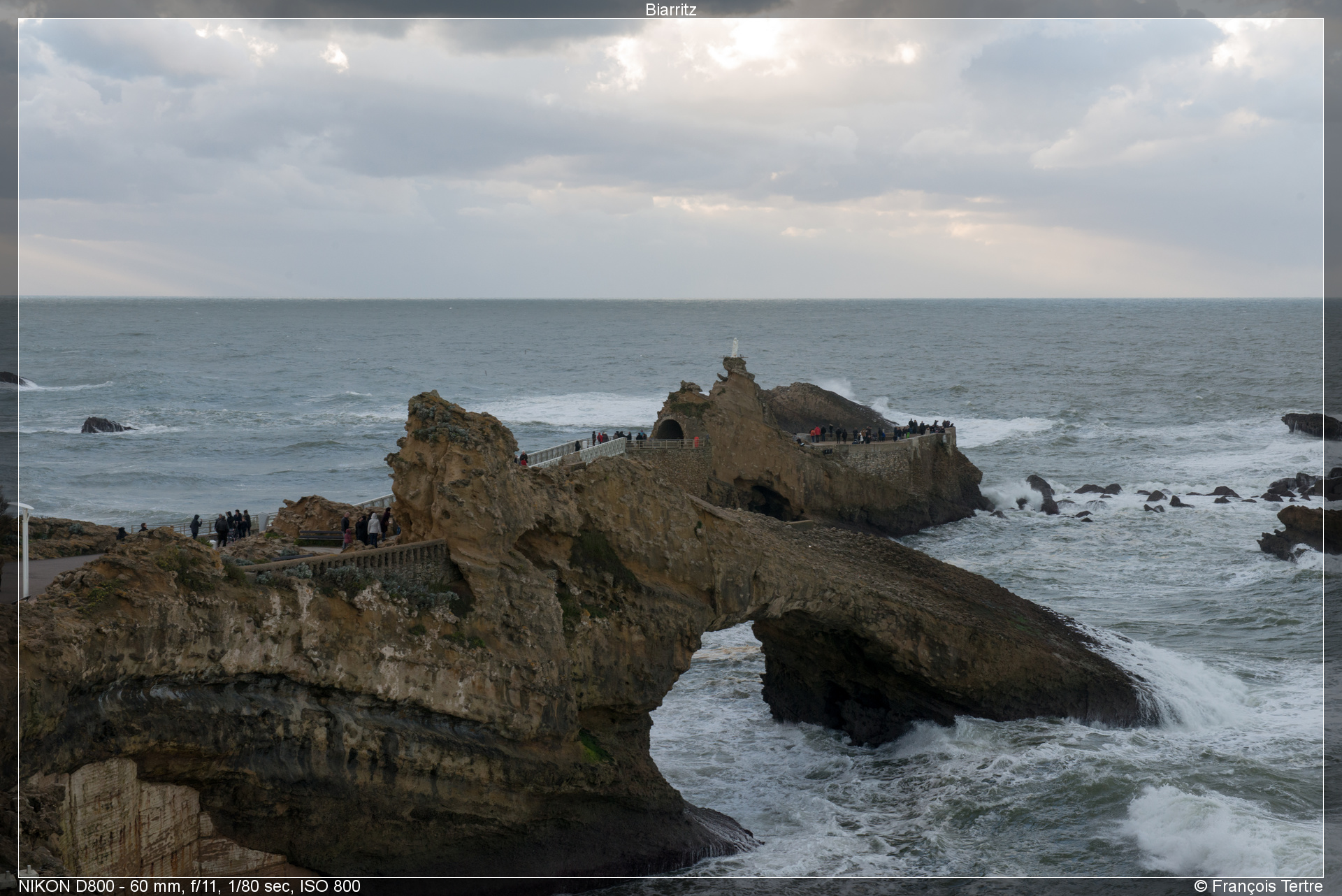Click the "Biarritz" title text

pos(670,10)
